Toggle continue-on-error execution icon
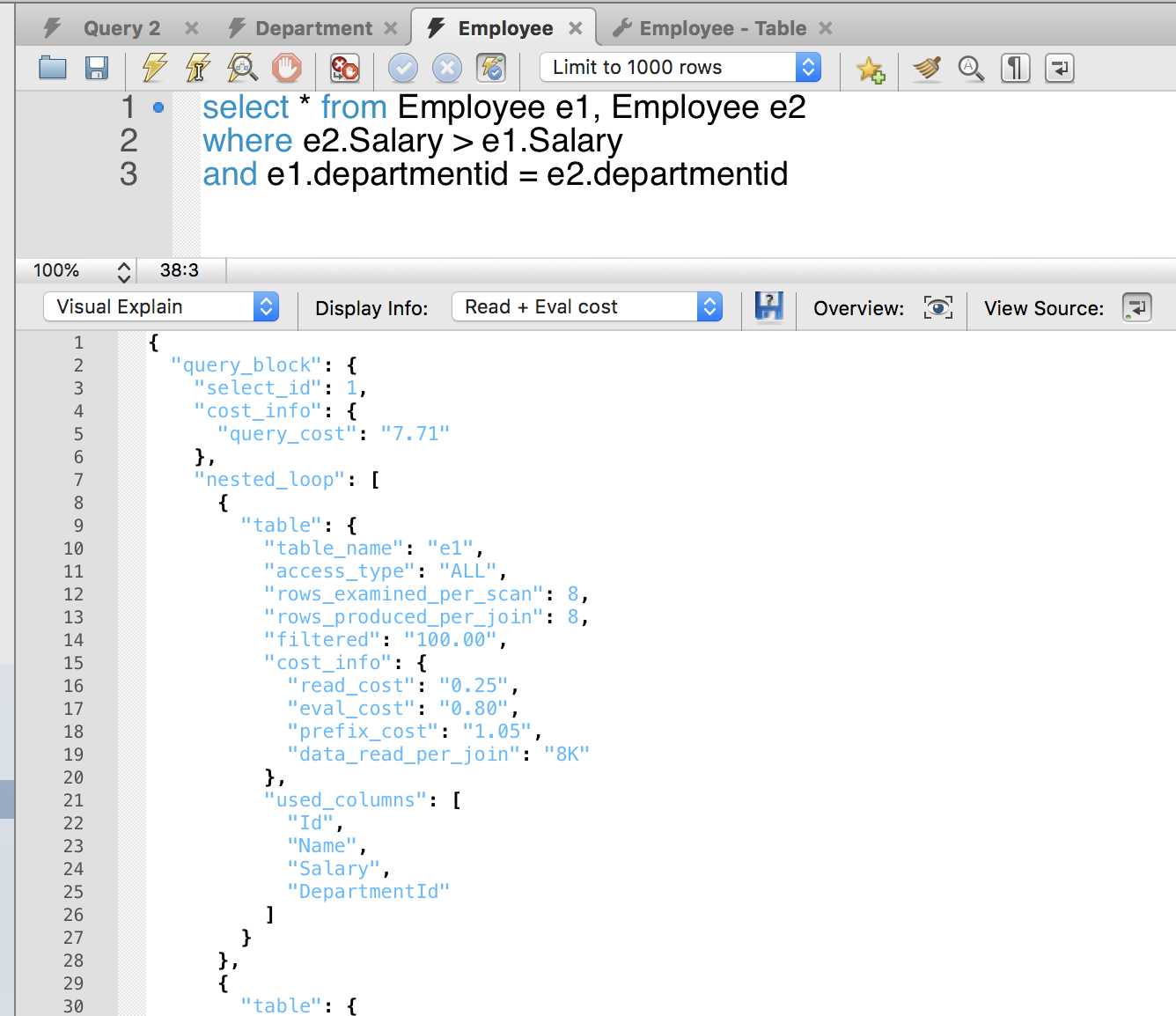1176x1016 pixels. tap(344, 68)
